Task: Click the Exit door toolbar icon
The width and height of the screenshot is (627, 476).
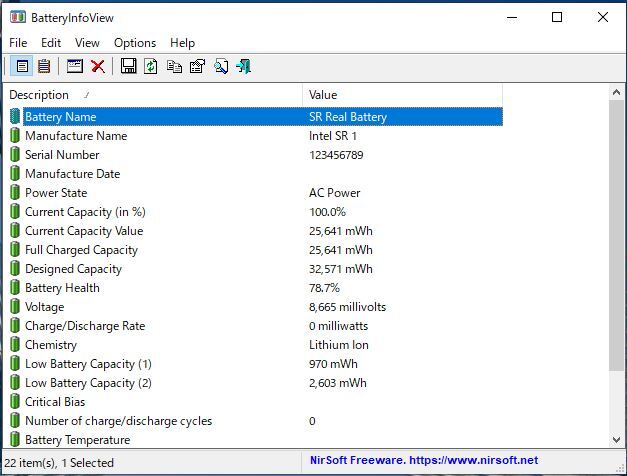Action: point(244,66)
